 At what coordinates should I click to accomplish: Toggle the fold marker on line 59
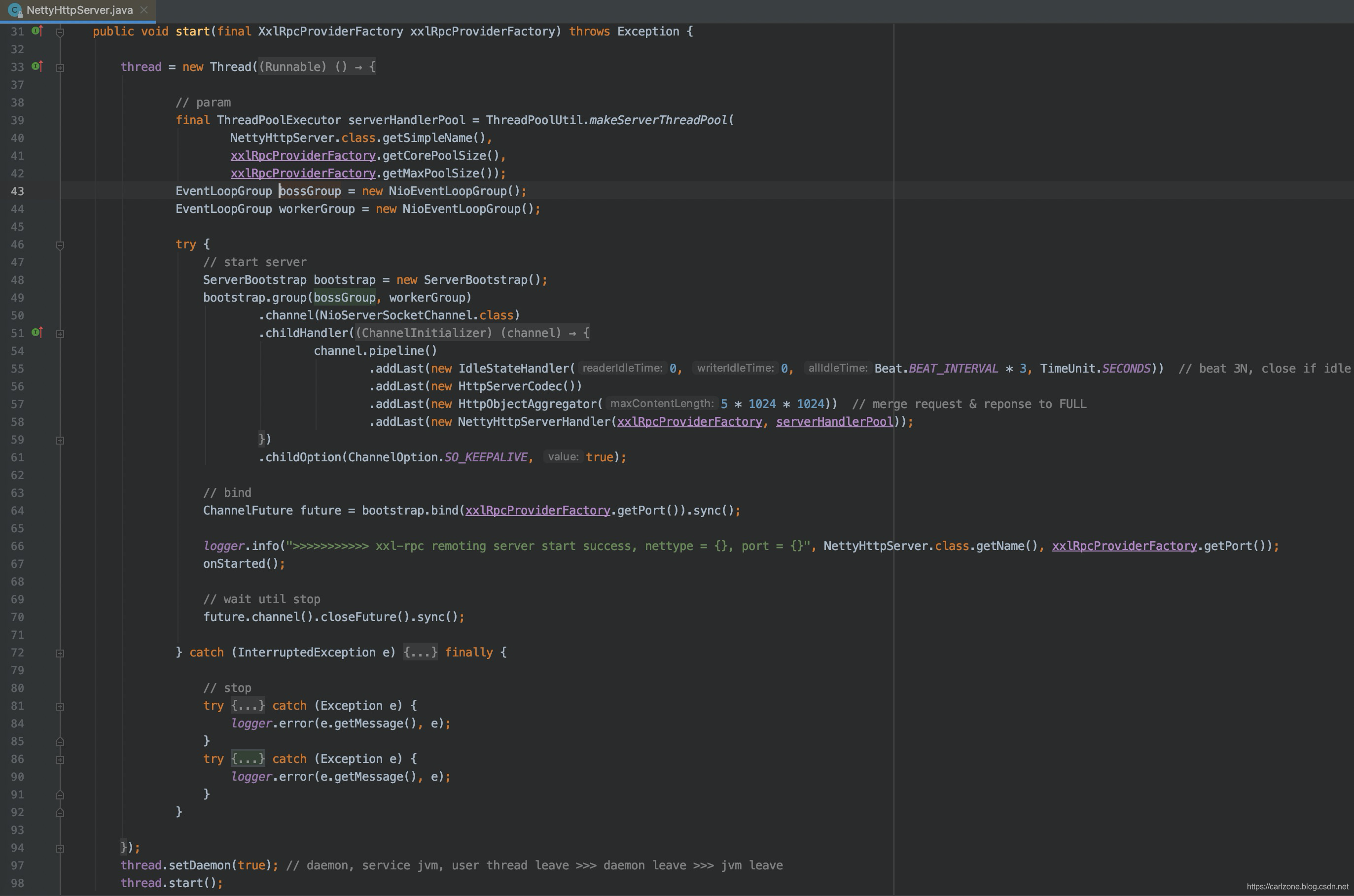(60, 441)
